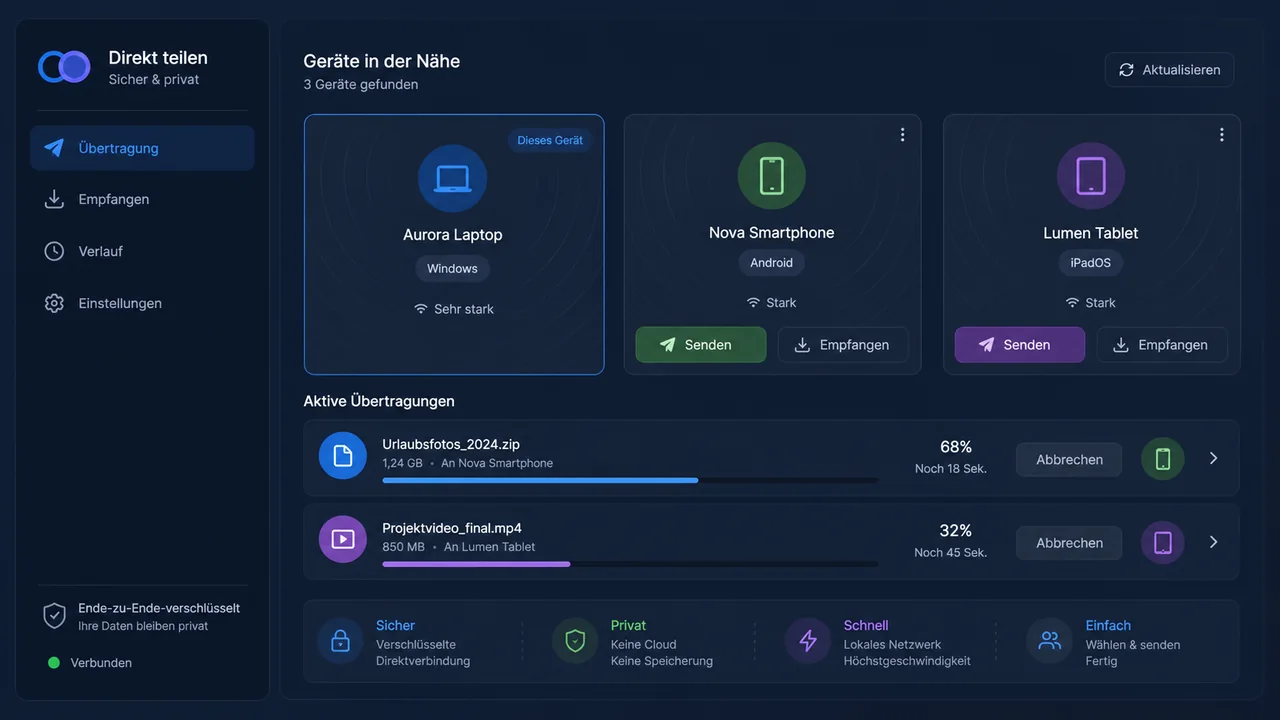Select the Aurora Laptop device icon

452,179
